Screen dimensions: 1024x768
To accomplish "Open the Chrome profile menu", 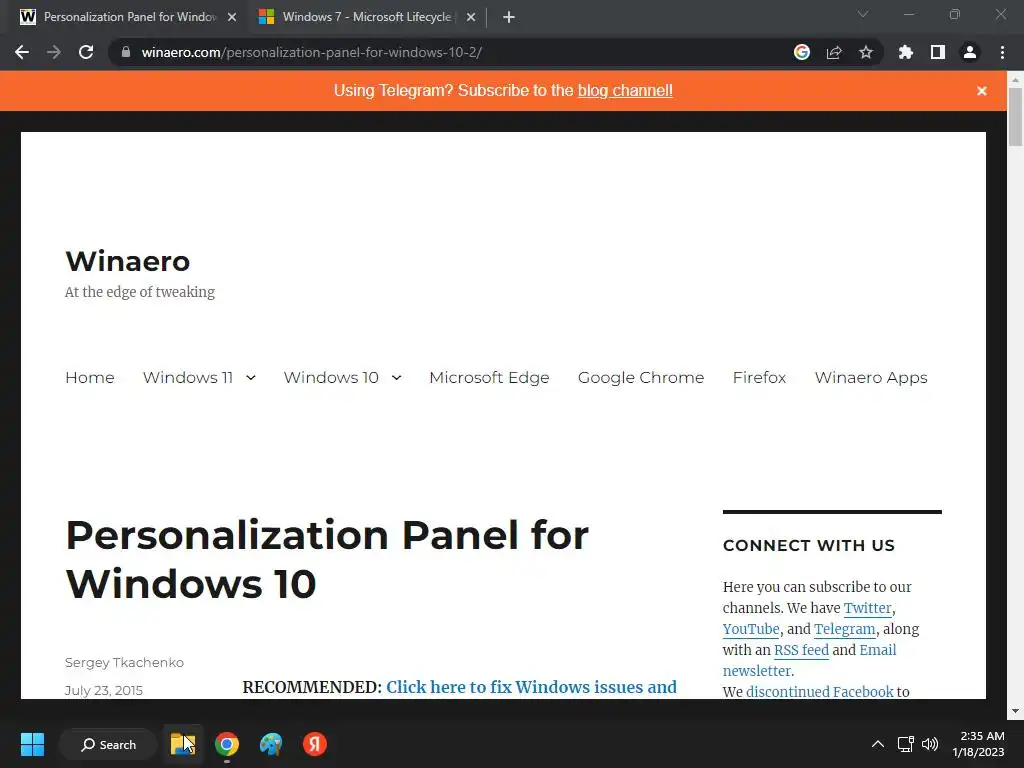I will point(970,52).
